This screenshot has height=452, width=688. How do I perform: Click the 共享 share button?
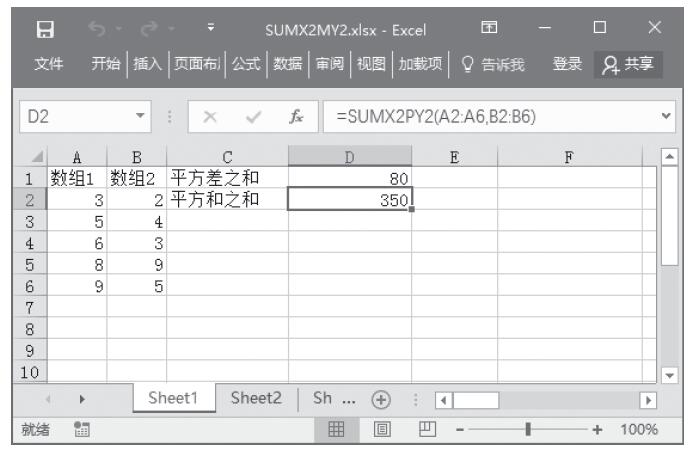(x=632, y=64)
